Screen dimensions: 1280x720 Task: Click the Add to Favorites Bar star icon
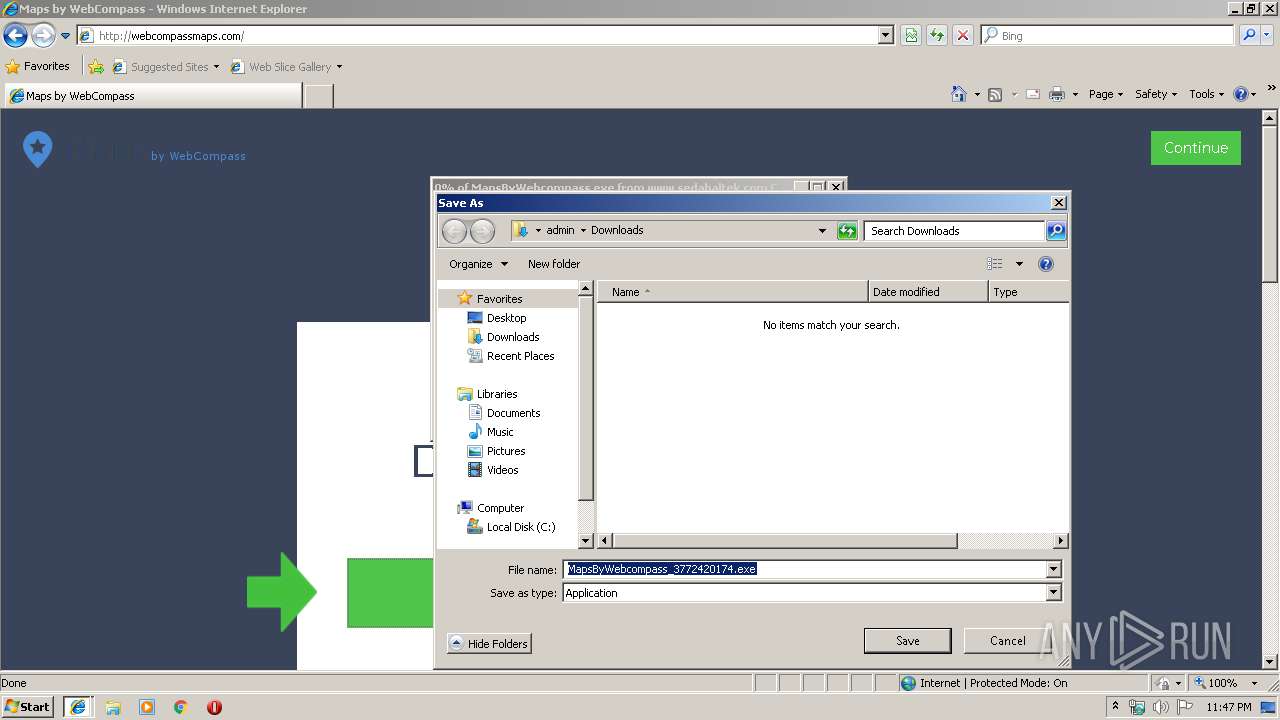pyautogui.click(x=96, y=67)
